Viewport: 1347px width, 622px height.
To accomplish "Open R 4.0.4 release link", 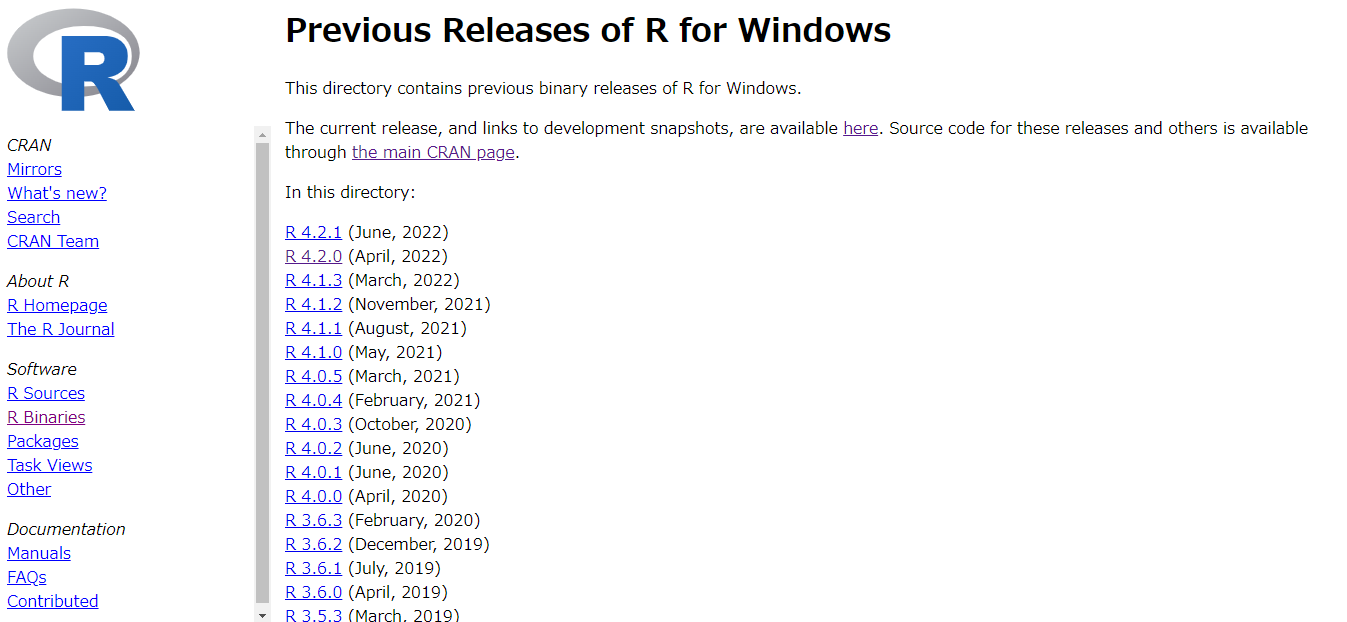I will [x=313, y=400].
